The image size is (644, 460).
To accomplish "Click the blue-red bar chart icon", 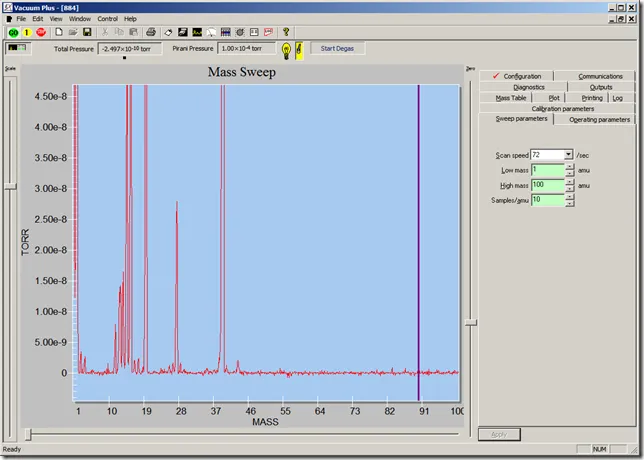I will pos(225,32).
